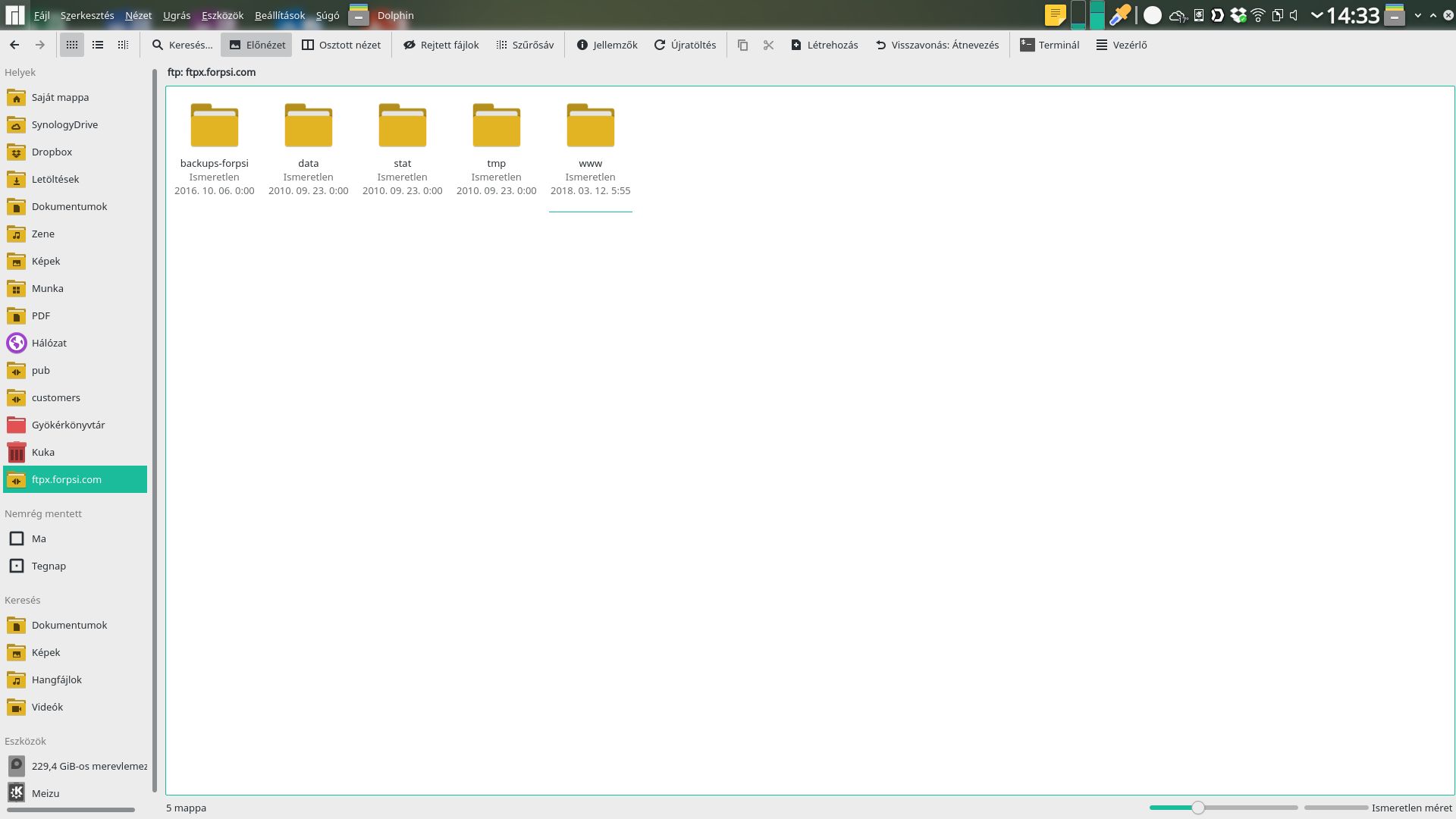Toggle Rejtett fájlok hidden files
The width and height of the screenshot is (1456, 819).
point(441,45)
